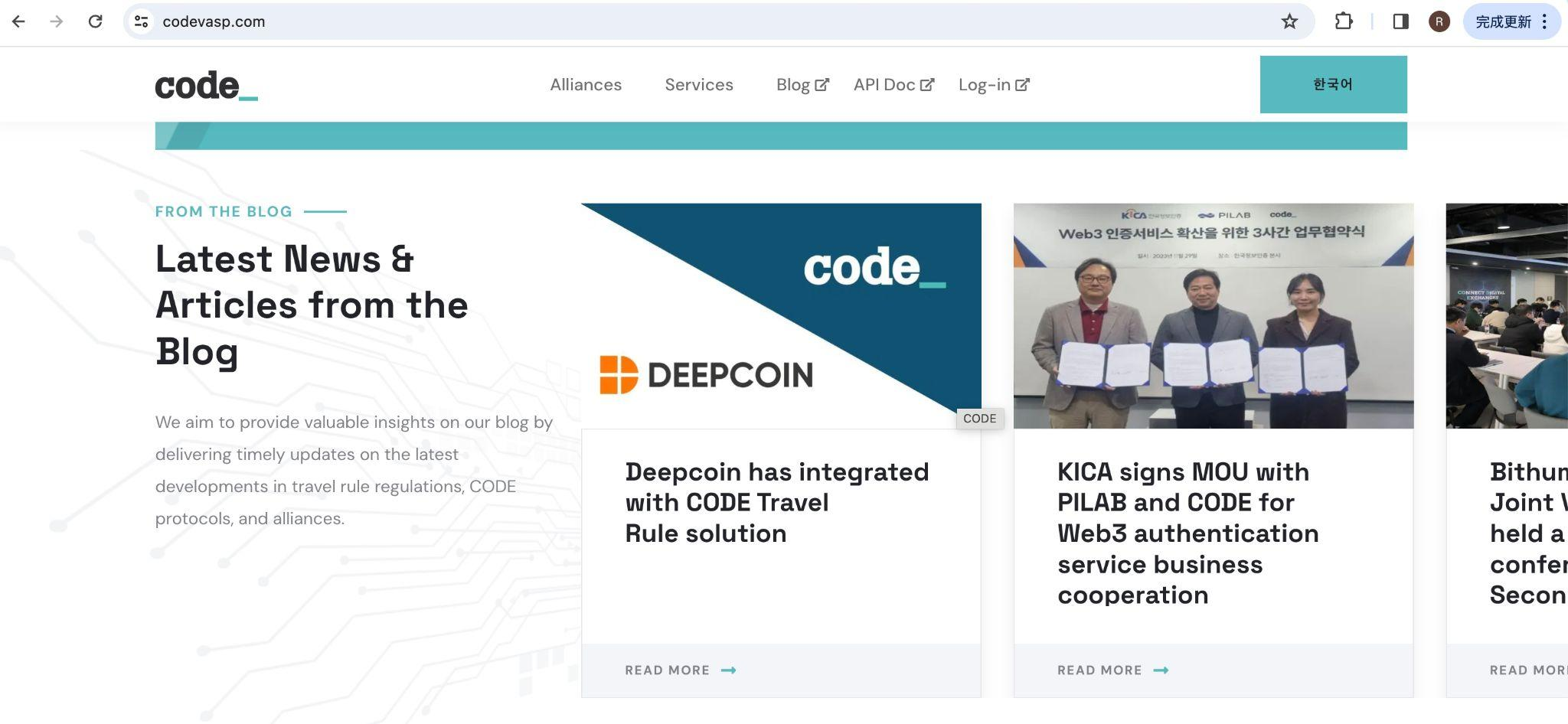Open the browser side panel icon
The width and height of the screenshot is (1568, 724).
[1401, 21]
